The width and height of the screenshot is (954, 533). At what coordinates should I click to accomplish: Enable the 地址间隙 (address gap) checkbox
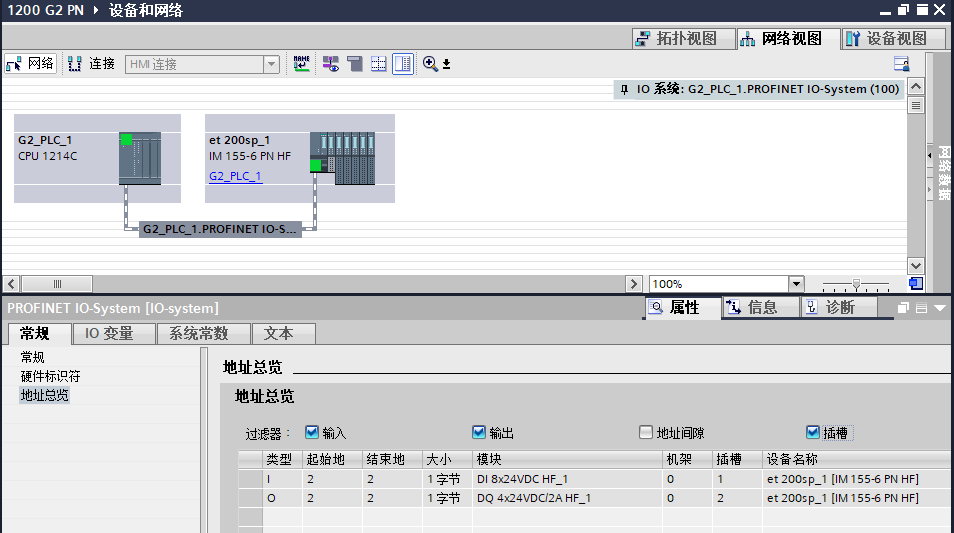(646, 433)
